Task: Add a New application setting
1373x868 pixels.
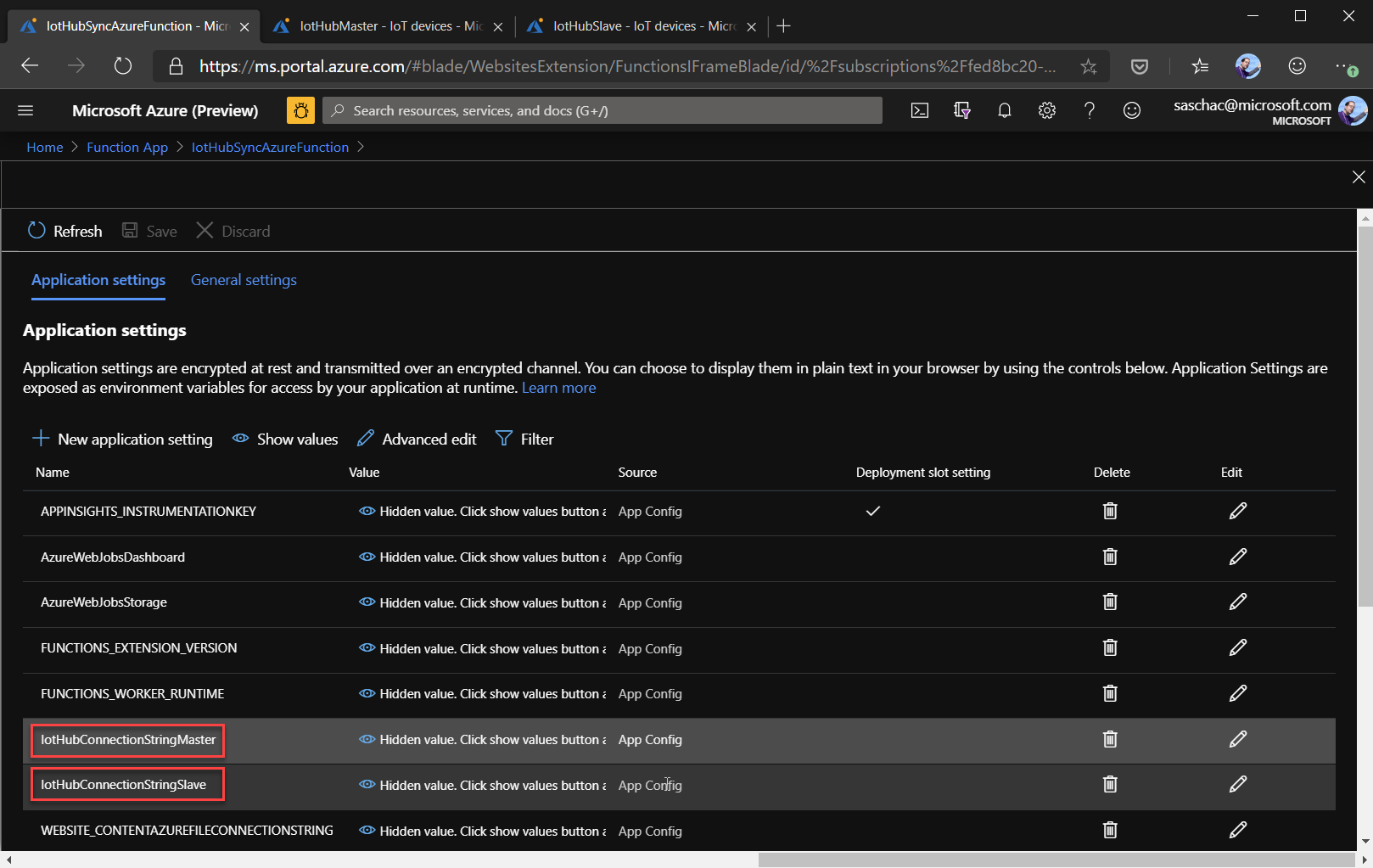Action: (122, 439)
